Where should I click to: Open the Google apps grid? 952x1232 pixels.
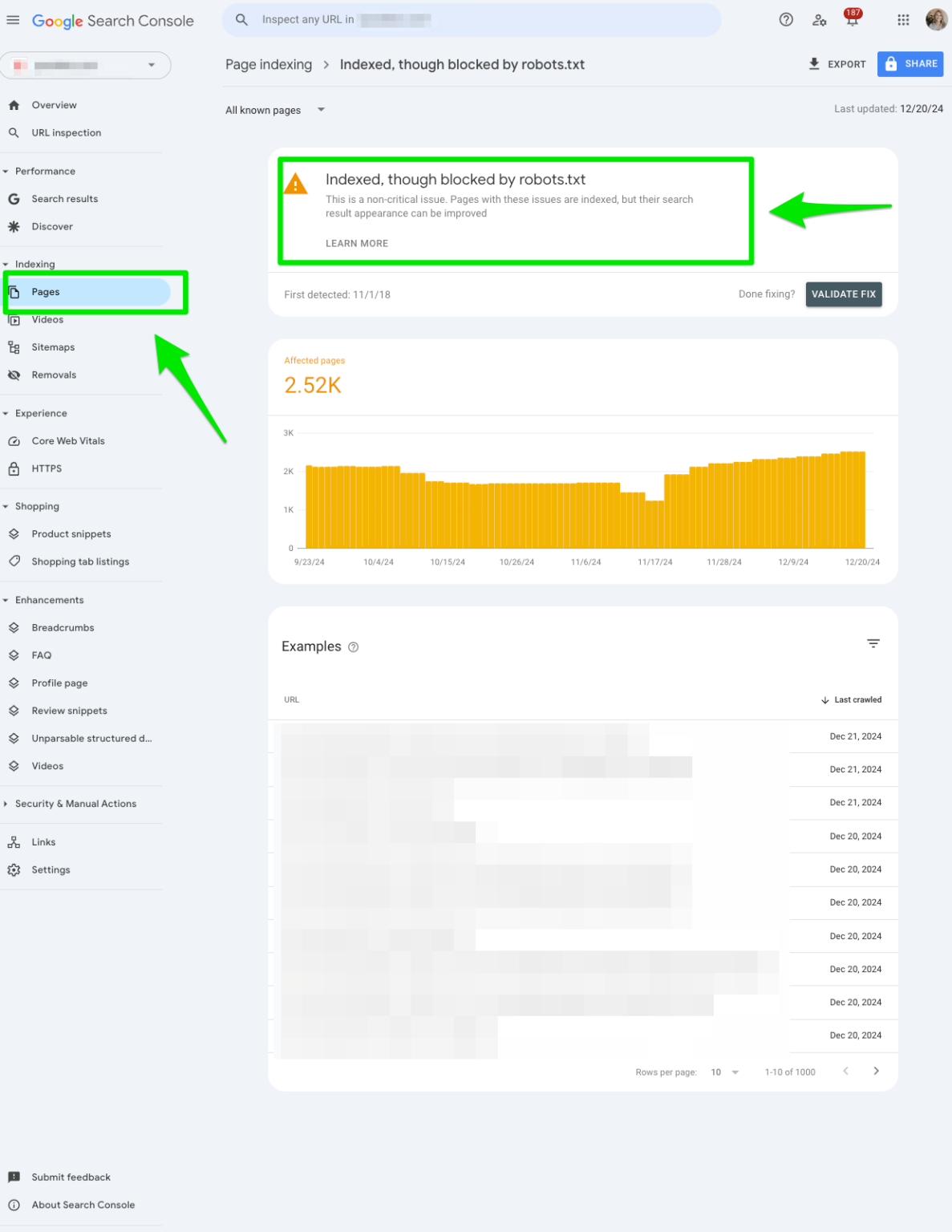903,19
